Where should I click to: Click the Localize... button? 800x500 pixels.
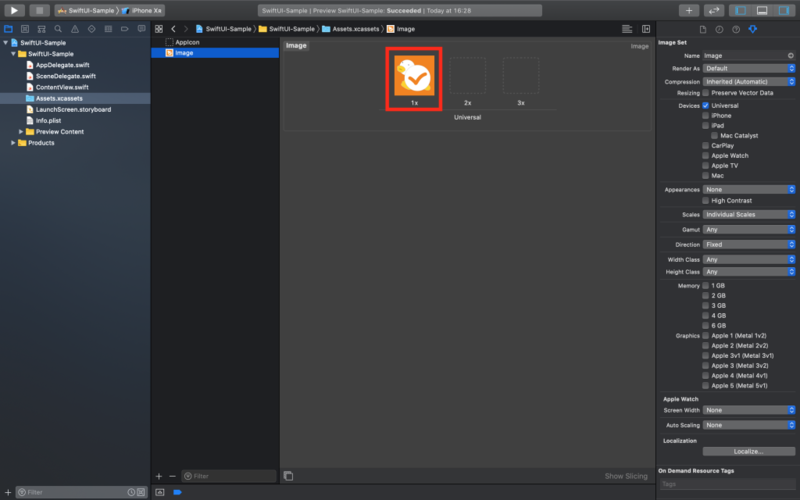748,452
